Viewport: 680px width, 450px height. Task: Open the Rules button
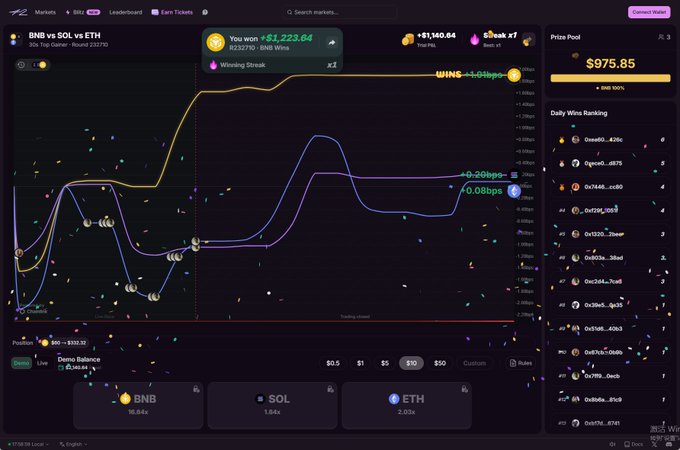[520, 363]
